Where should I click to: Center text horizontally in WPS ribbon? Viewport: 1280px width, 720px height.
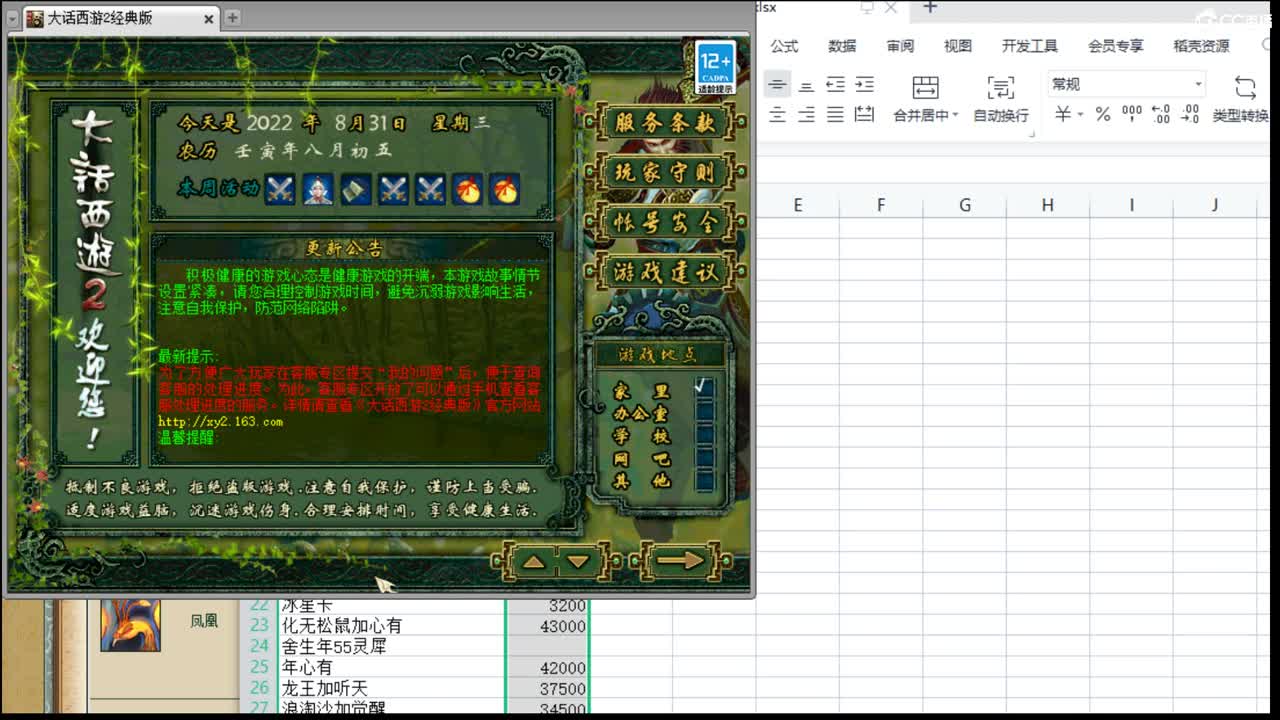778,115
